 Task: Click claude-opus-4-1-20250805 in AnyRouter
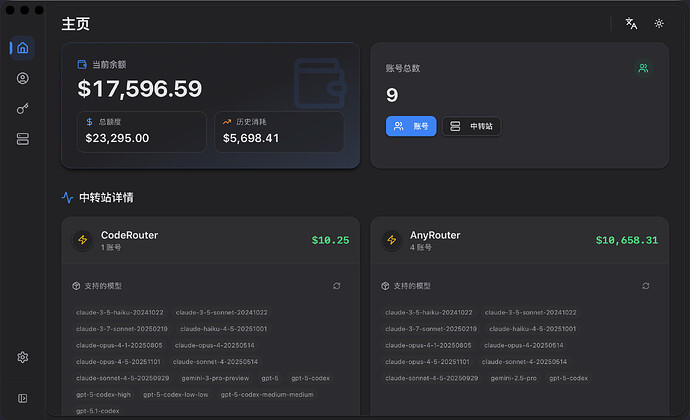click(x=428, y=346)
